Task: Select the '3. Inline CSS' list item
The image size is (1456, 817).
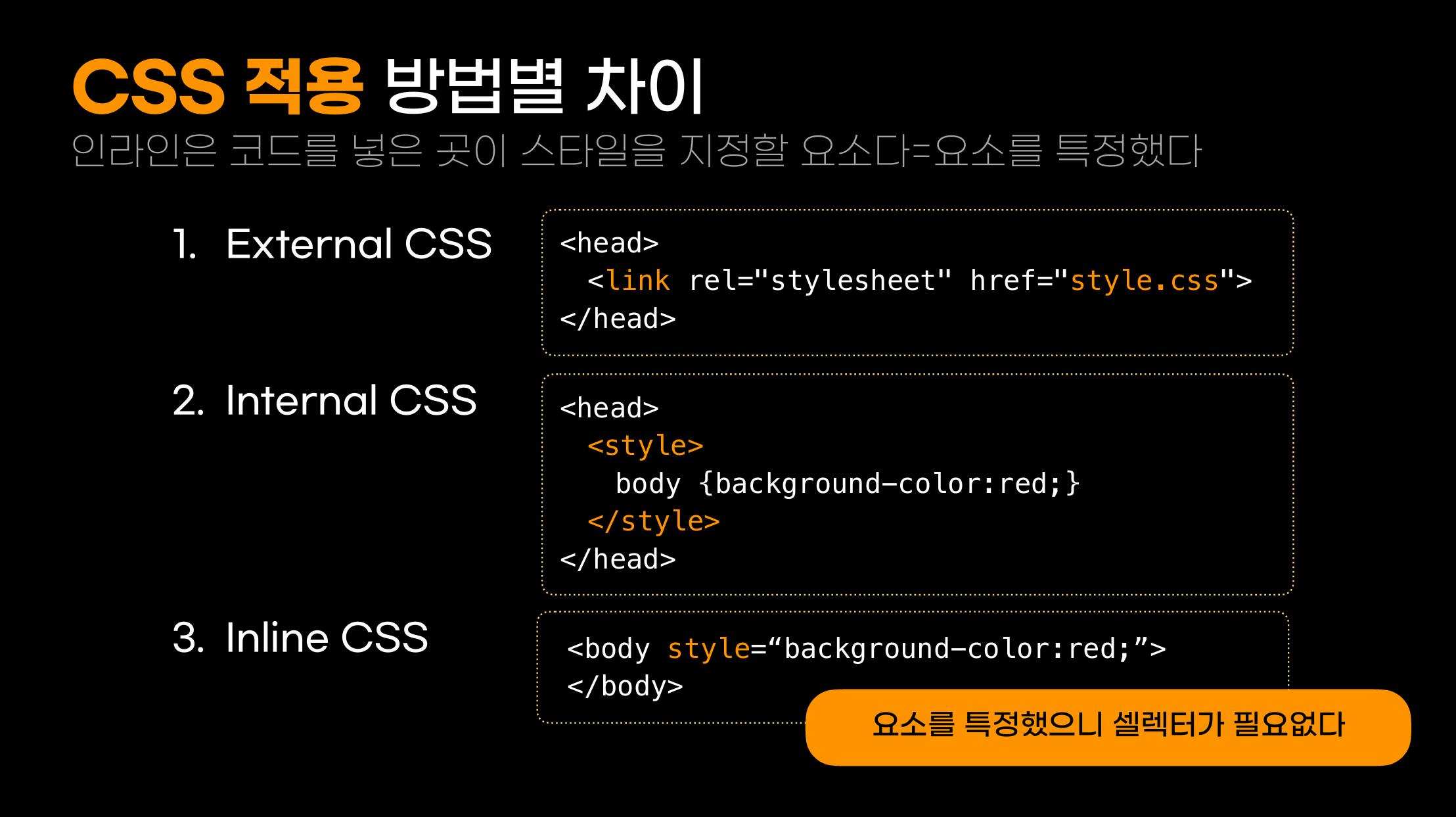Action: click(x=300, y=638)
